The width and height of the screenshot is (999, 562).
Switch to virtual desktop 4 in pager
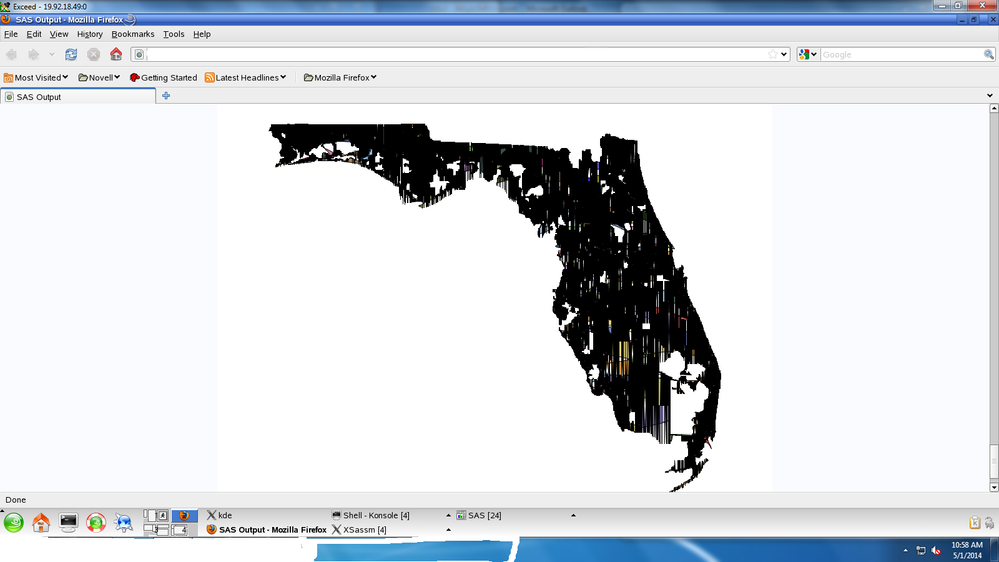184,530
